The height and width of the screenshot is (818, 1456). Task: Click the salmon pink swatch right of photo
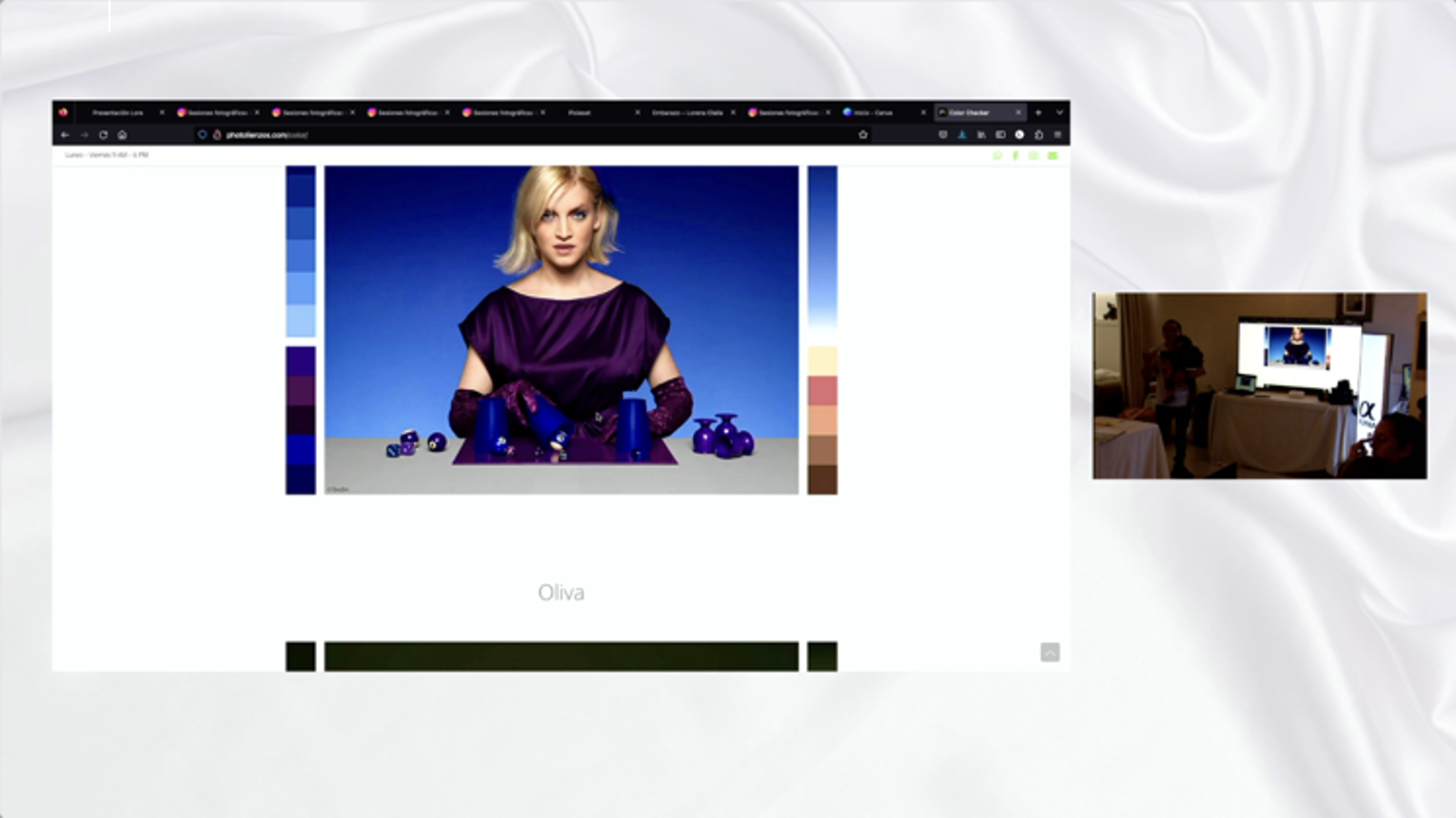822,390
